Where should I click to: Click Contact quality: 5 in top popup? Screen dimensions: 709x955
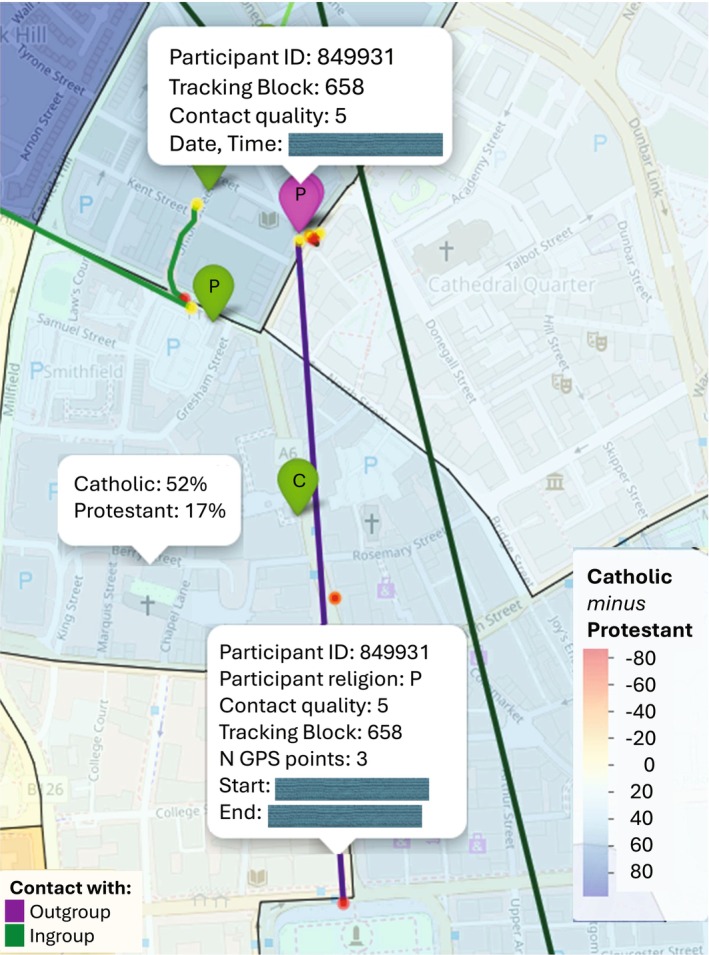258,115
